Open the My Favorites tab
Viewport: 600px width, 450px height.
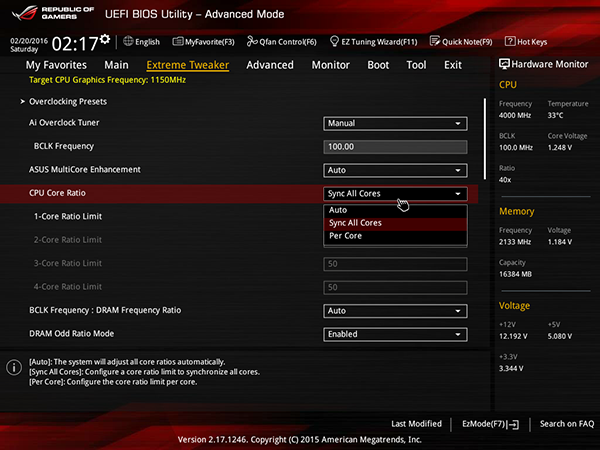click(56, 65)
